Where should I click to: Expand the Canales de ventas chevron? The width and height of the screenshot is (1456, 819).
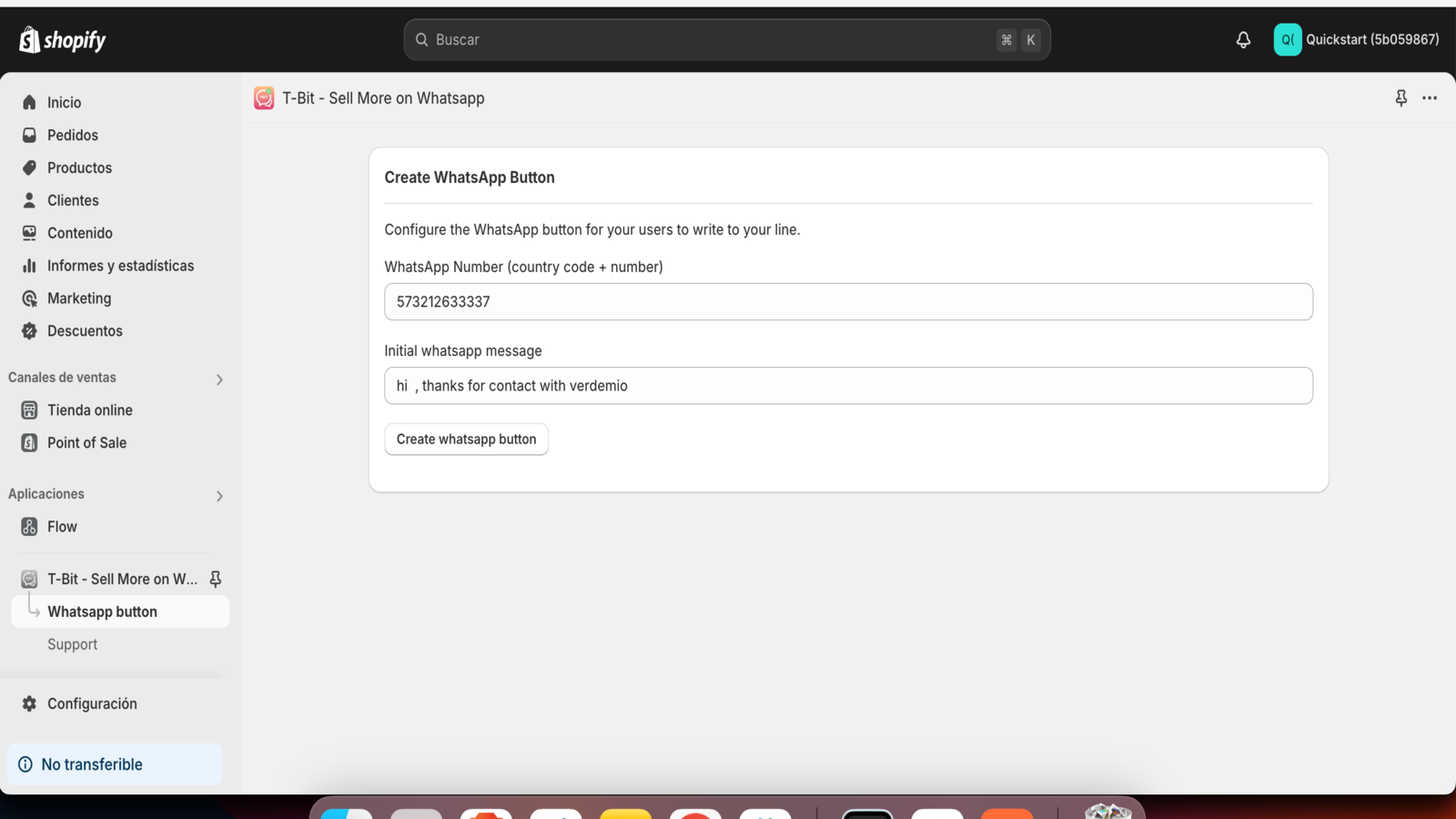coord(219,379)
